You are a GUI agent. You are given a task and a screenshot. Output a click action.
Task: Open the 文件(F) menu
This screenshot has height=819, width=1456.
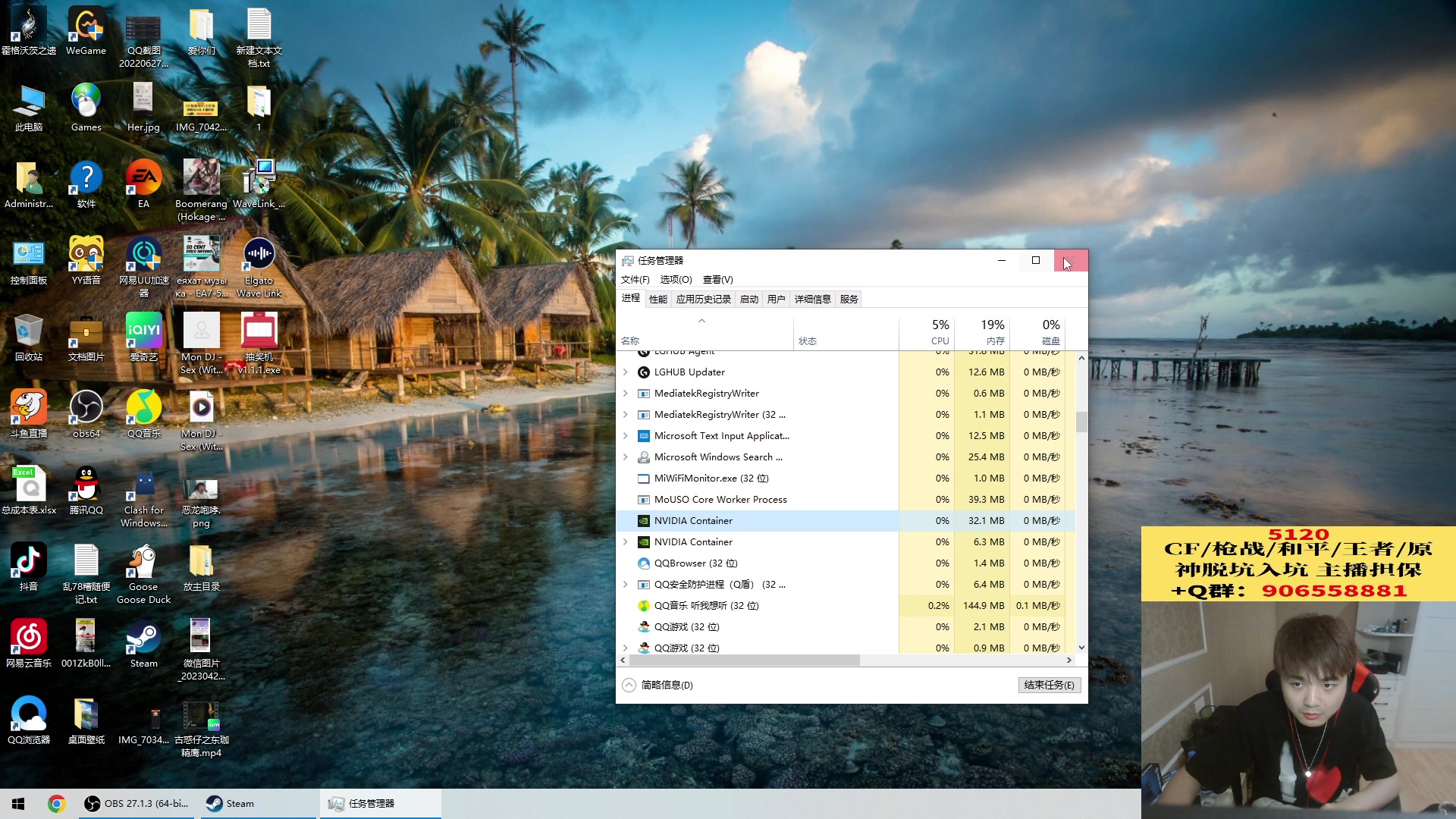click(x=635, y=279)
